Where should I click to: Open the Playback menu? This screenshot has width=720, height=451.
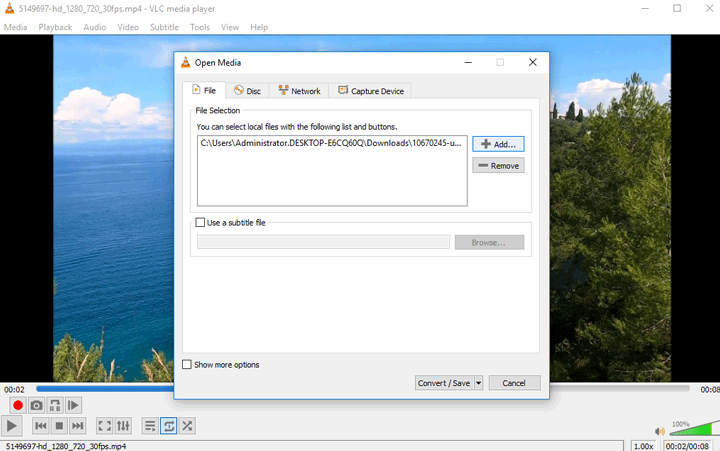pyautogui.click(x=55, y=27)
